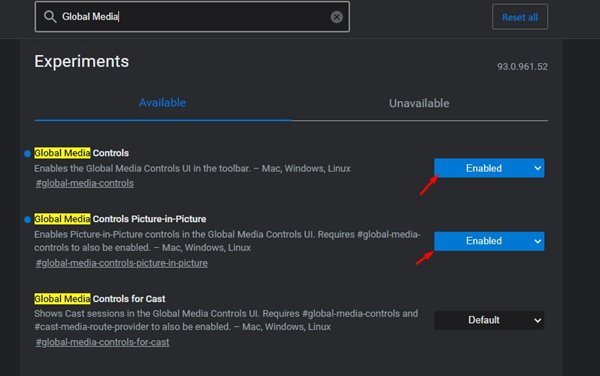This screenshot has height=376, width=600.
Task: Clear the search box with X icon
Action: click(x=336, y=17)
